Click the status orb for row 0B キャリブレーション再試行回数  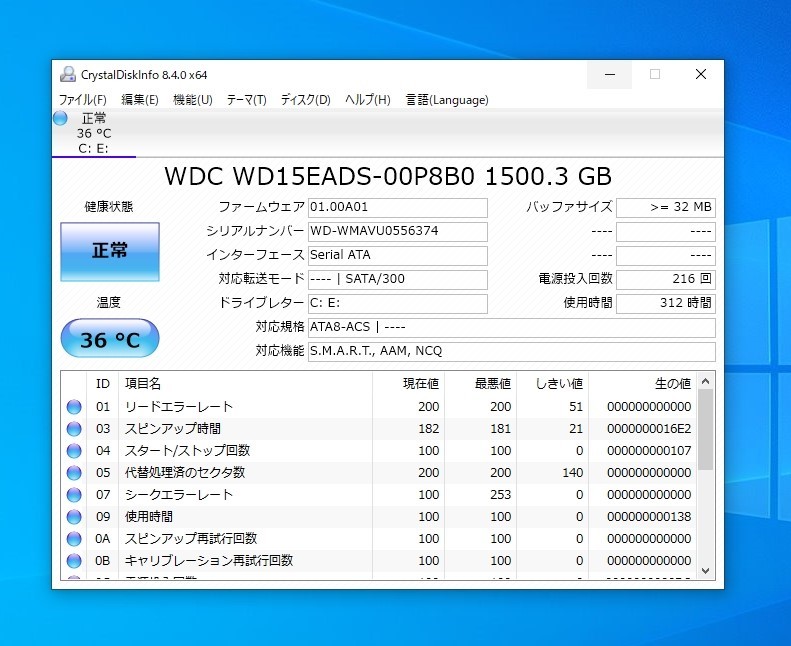[74, 560]
